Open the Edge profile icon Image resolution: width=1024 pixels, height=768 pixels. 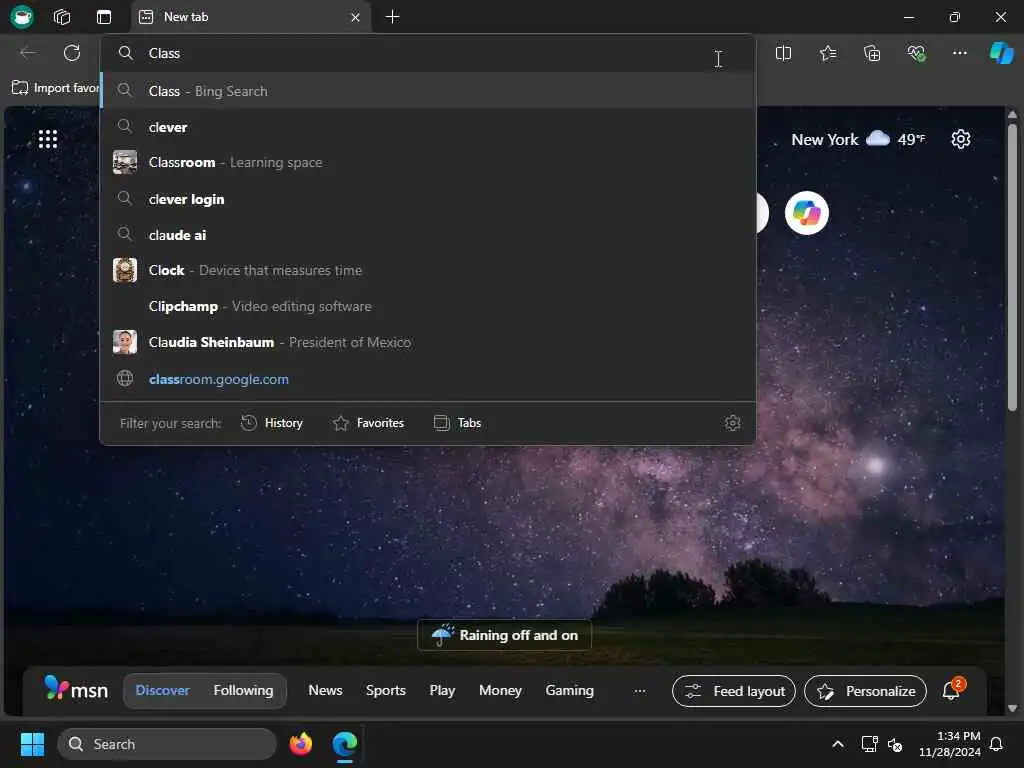[x=22, y=16]
